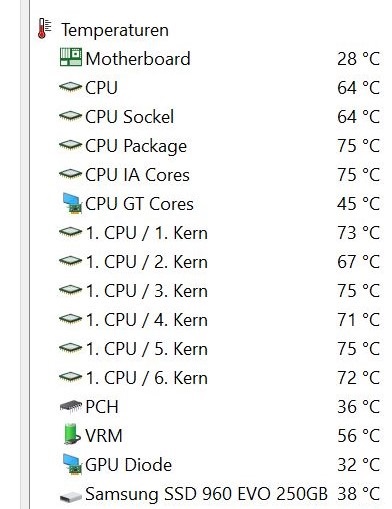This screenshot has width=392, height=509.
Task: Select the 1. CPU / 1. Kern entry
Action: pyautogui.click(x=147, y=233)
